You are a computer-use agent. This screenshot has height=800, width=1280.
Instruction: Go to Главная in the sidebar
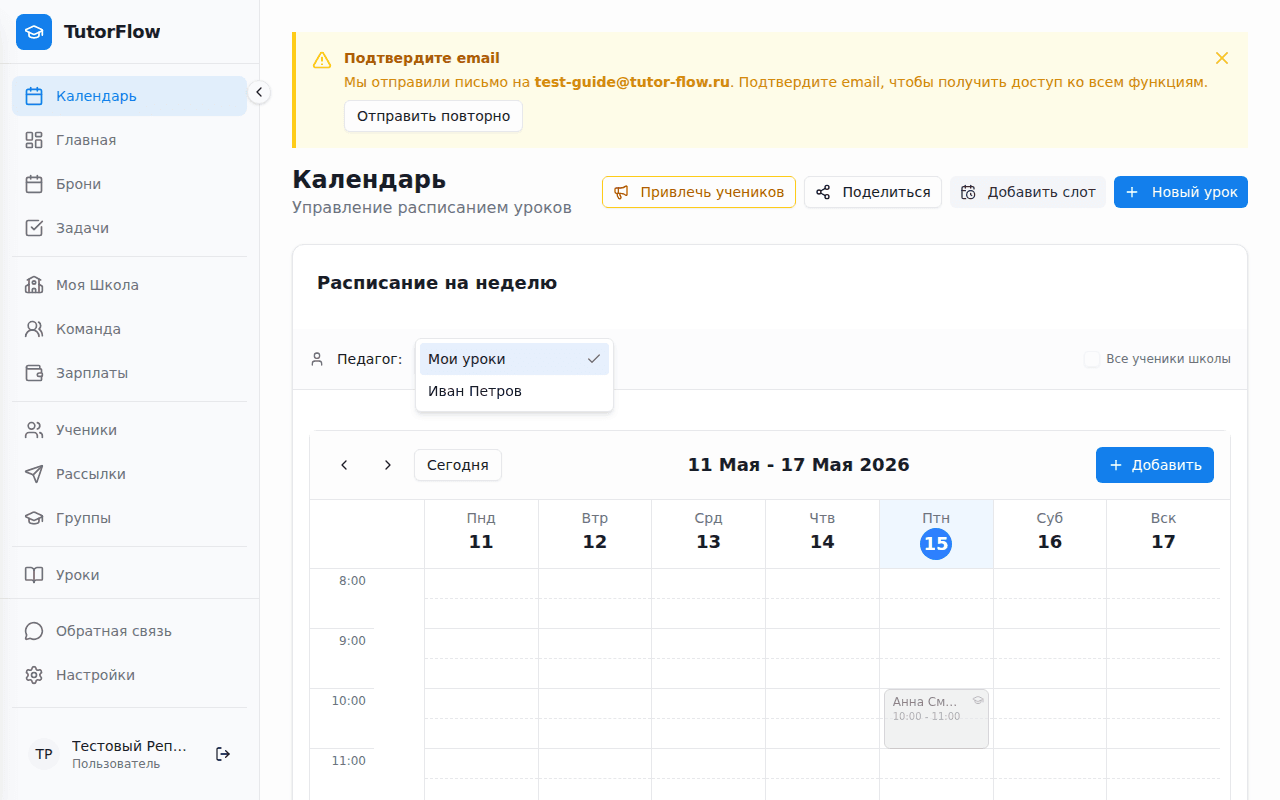click(x=129, y=140)
